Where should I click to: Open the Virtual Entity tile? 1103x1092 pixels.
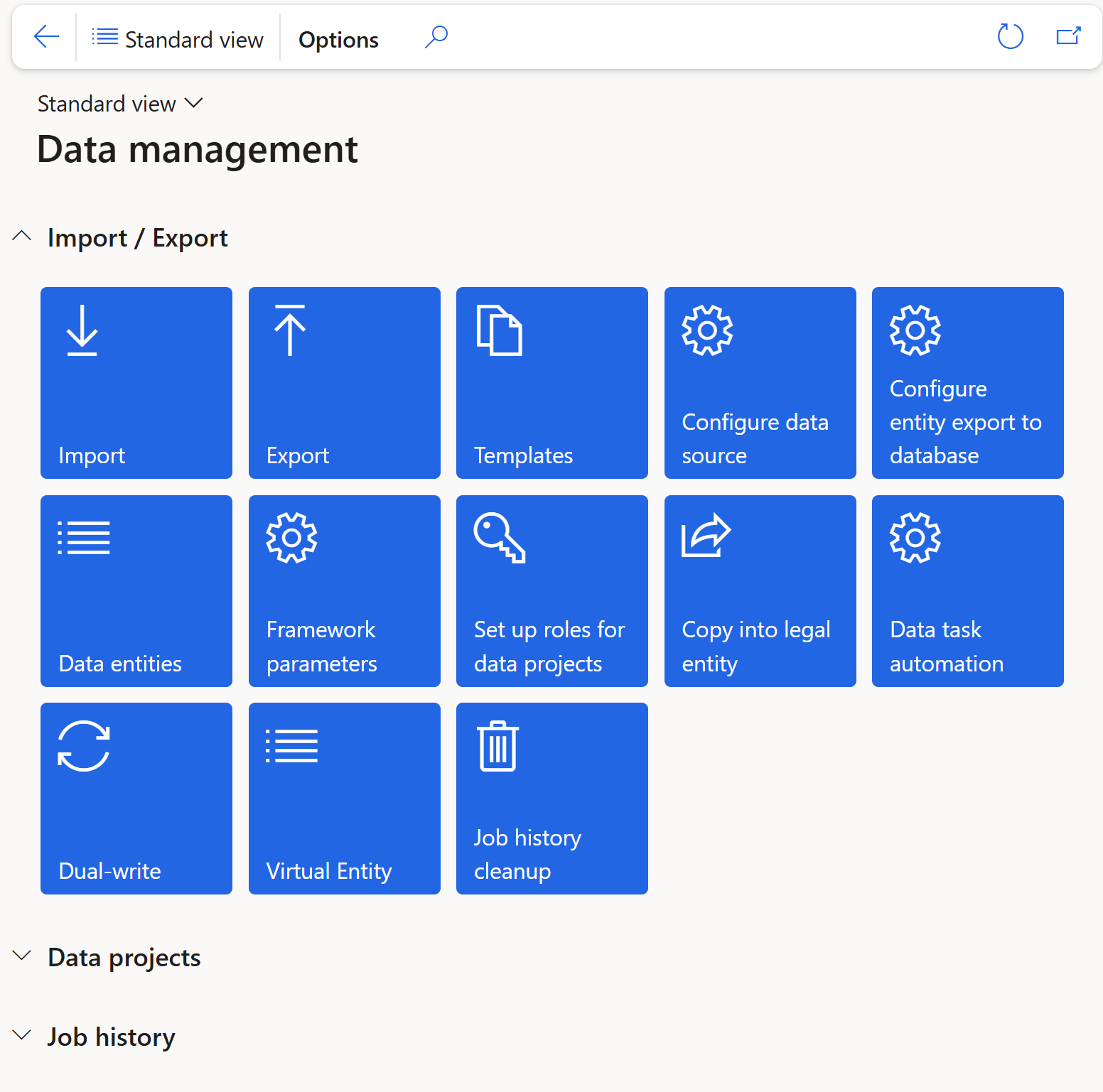344,798
